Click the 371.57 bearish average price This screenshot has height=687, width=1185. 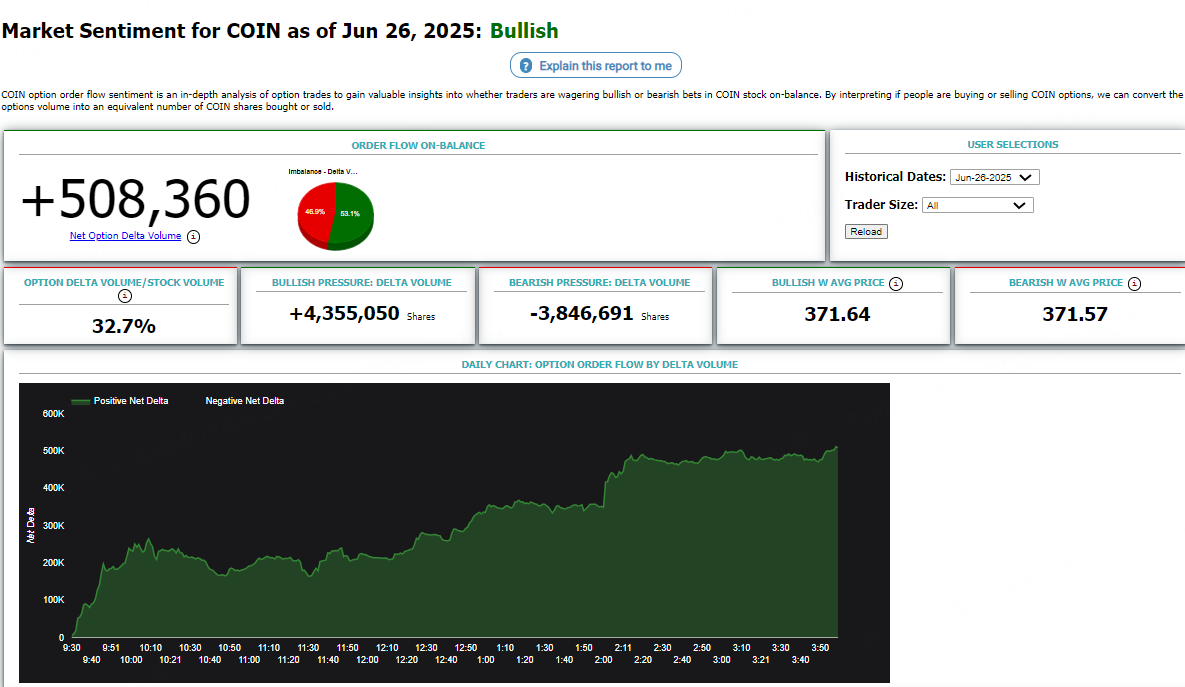1075,314
